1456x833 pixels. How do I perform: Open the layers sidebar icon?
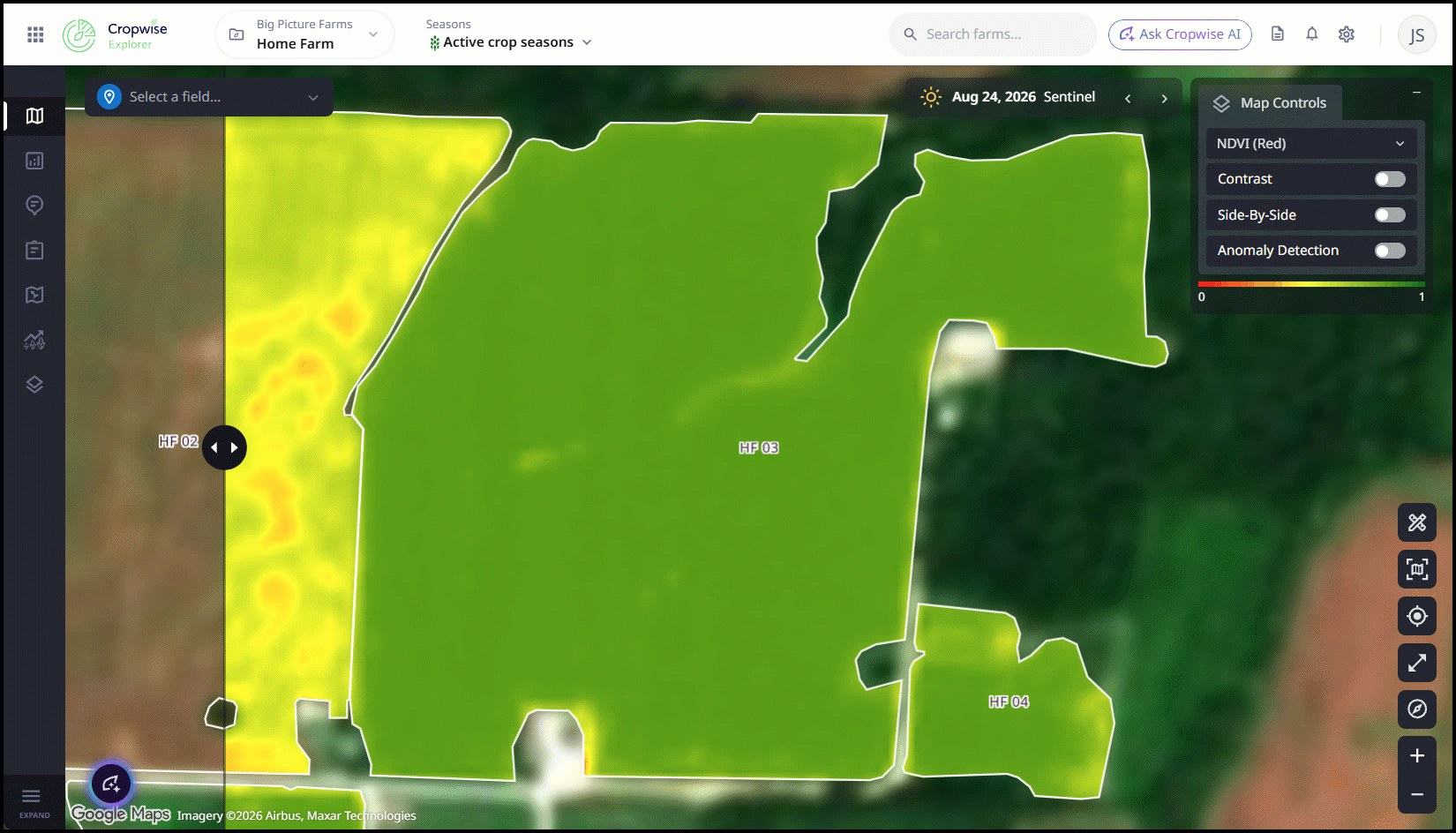pos(34,385)
